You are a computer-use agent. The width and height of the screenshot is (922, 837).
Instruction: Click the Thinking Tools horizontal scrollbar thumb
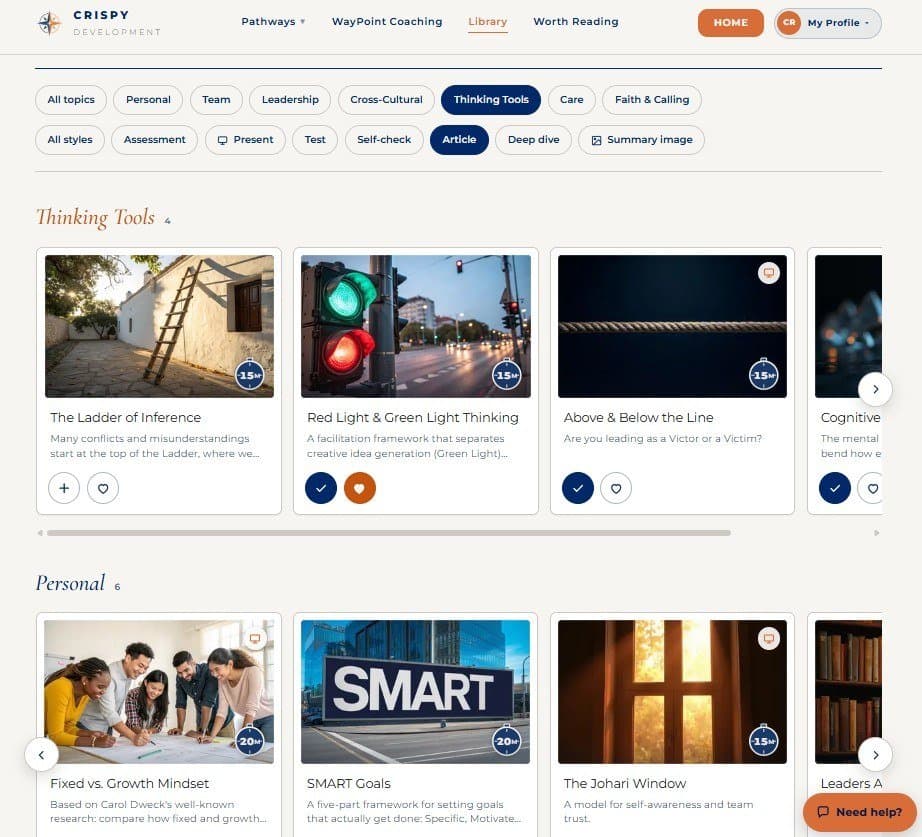click(389, 533)
